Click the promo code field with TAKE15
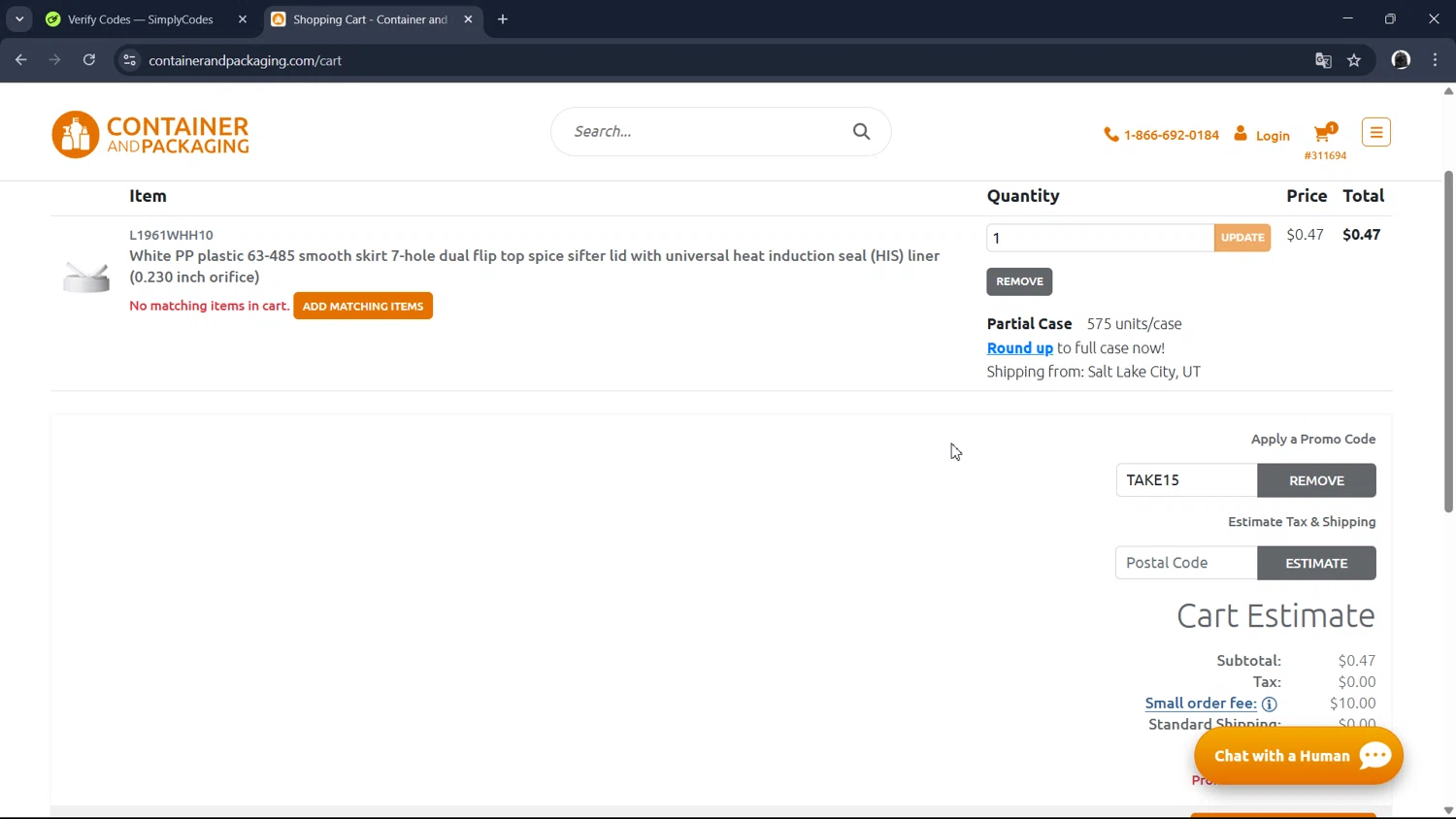The height and width of the screenshot is (819, 1456). click(1186, 480)
